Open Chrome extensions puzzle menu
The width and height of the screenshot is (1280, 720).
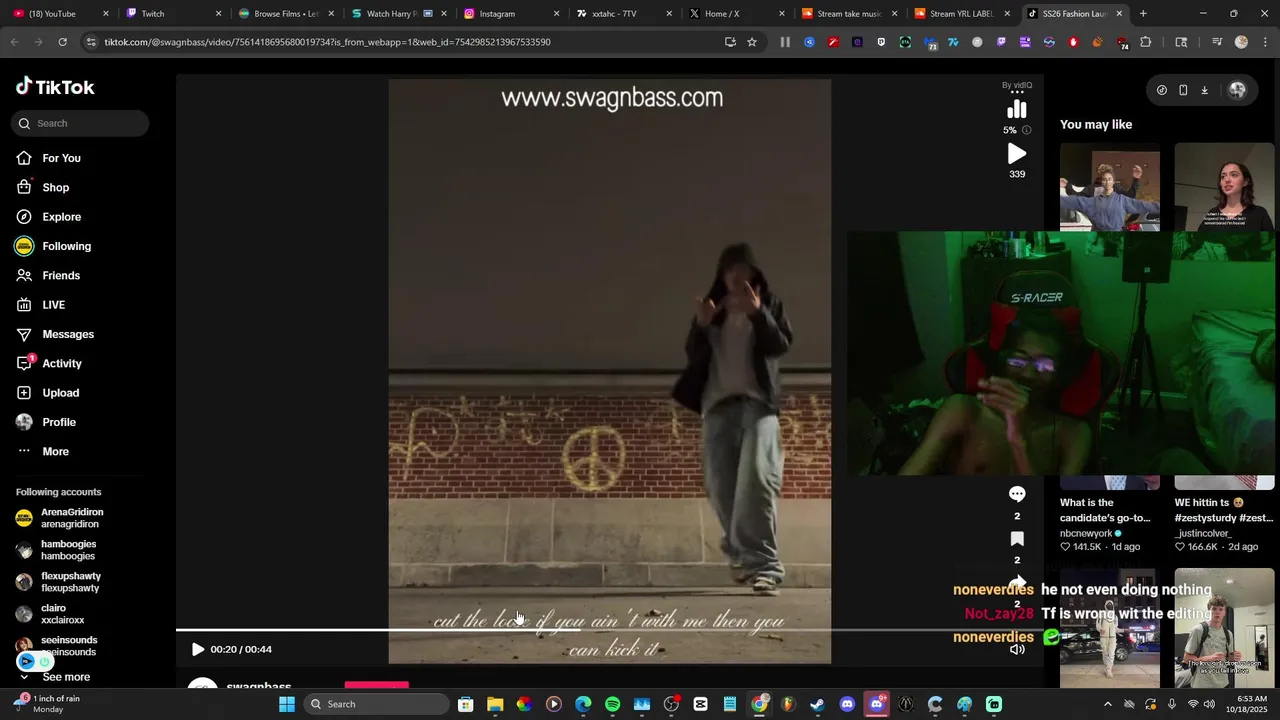pyautogui.click(x=1146, y=42)
